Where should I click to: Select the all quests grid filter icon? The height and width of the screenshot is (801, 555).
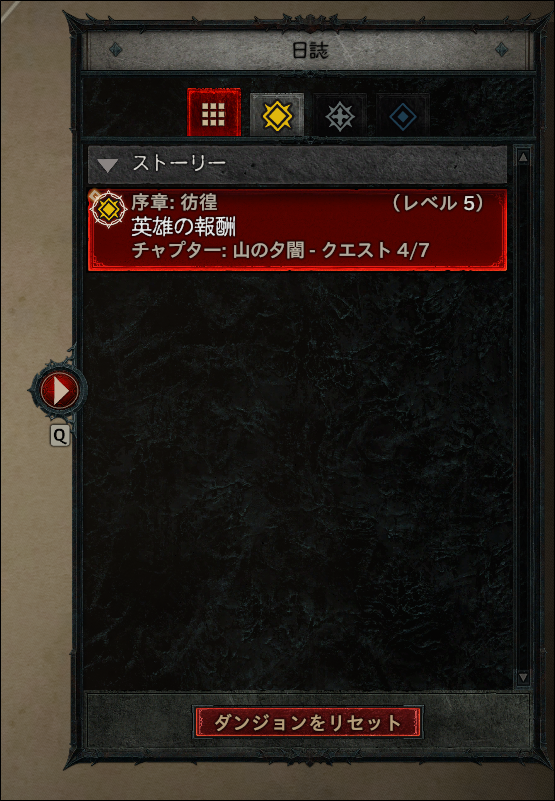tap(214, 113)
